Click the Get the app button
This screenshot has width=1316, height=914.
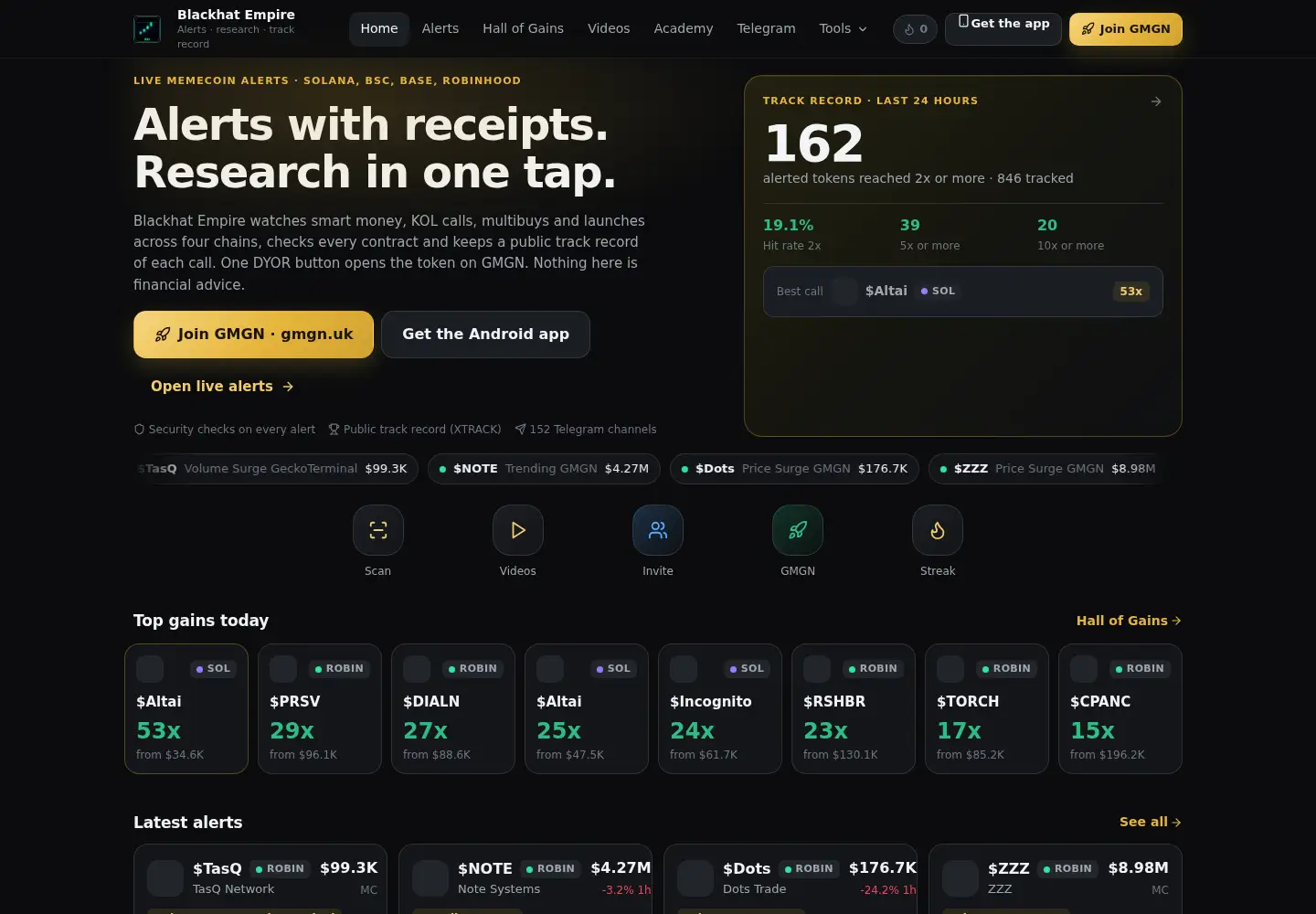pos(1003,29)
